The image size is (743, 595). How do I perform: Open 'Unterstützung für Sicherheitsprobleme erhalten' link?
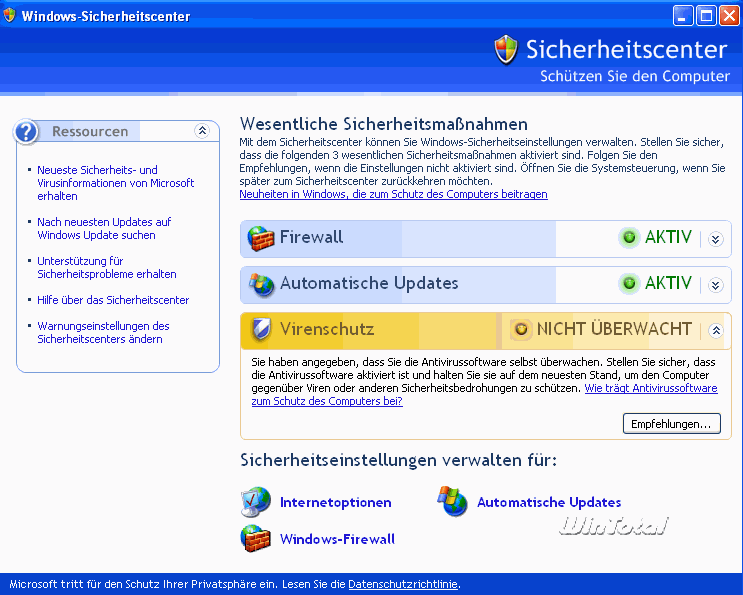(x=107, y=268)
